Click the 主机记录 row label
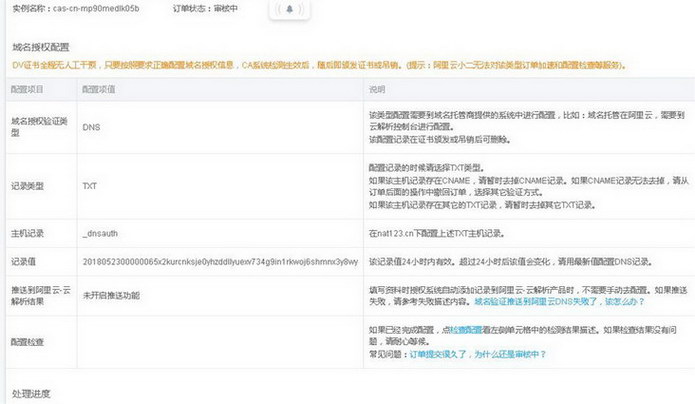 coord(29,232)
